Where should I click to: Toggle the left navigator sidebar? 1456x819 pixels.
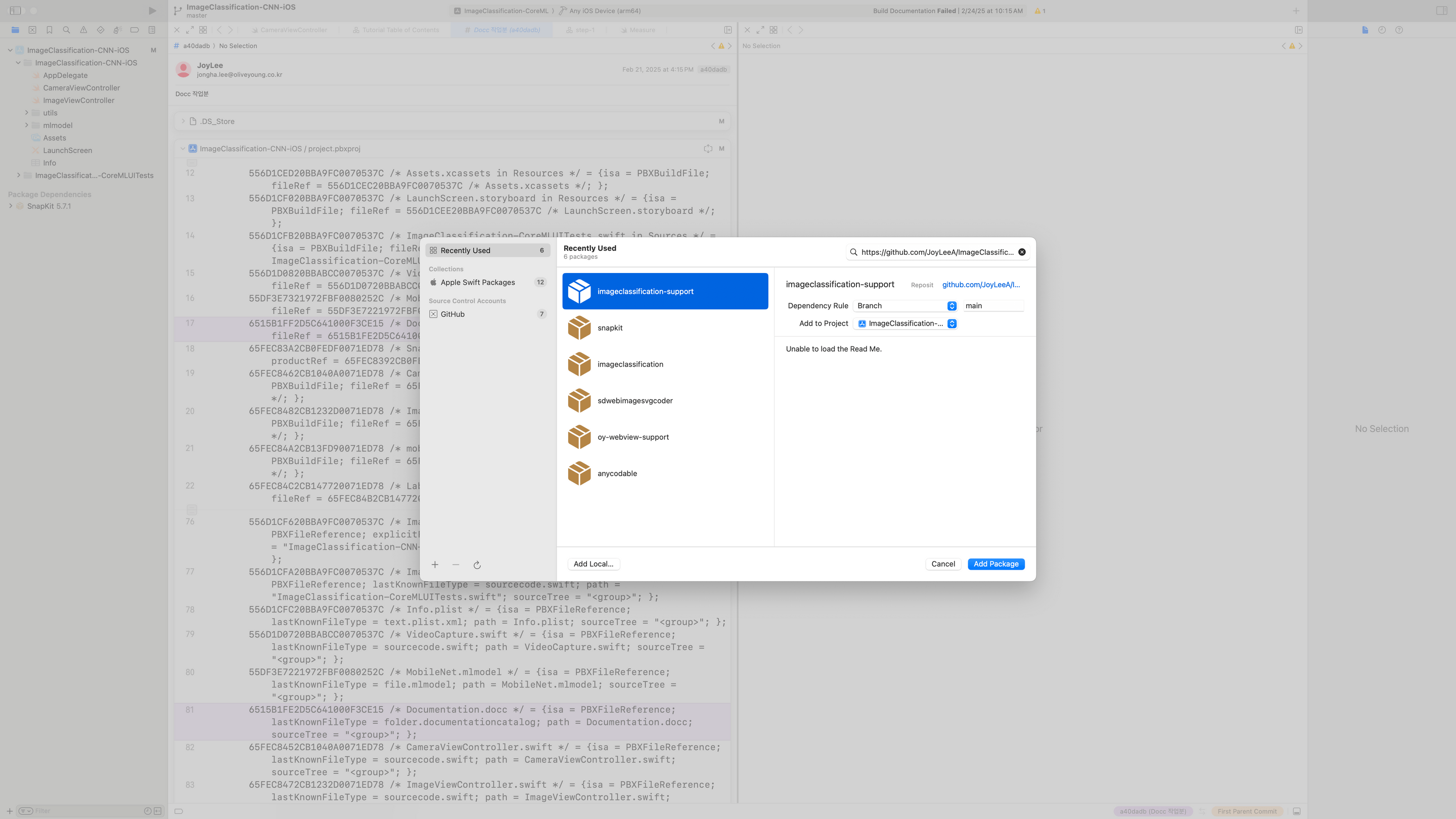pyautogui.click(x=15, y=11)
